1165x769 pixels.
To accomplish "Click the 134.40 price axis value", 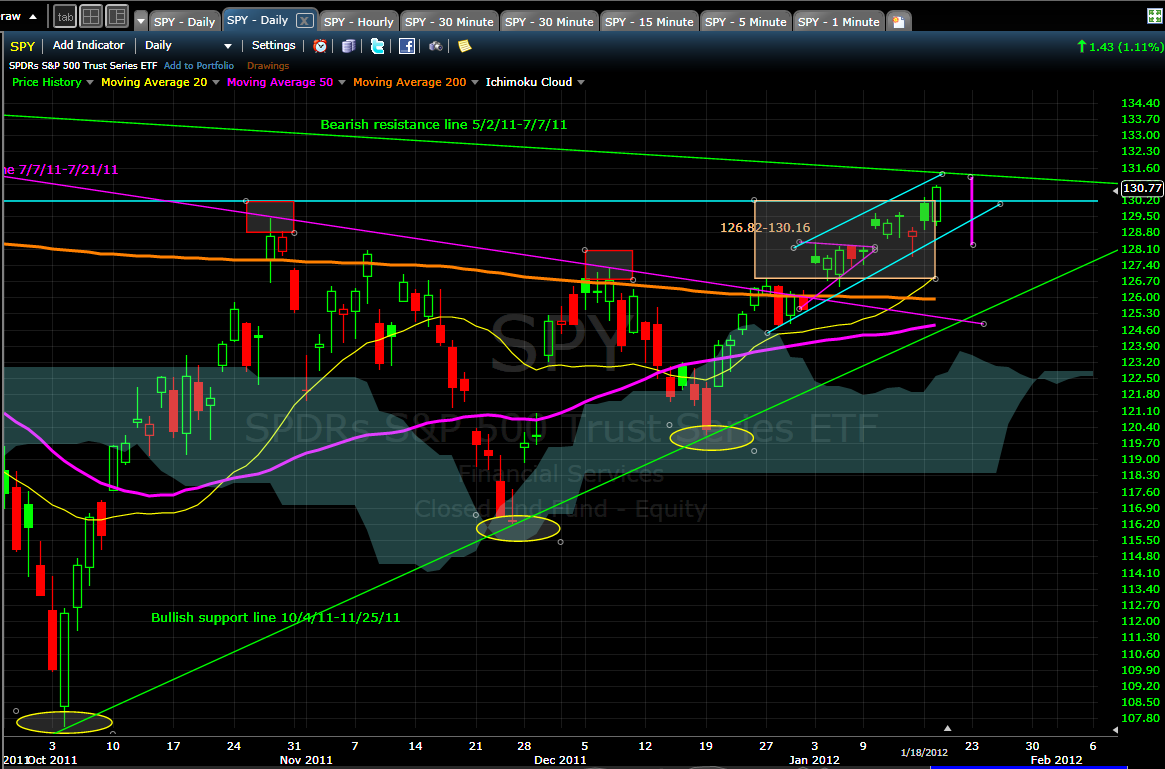I will [x=1140, y=103].
